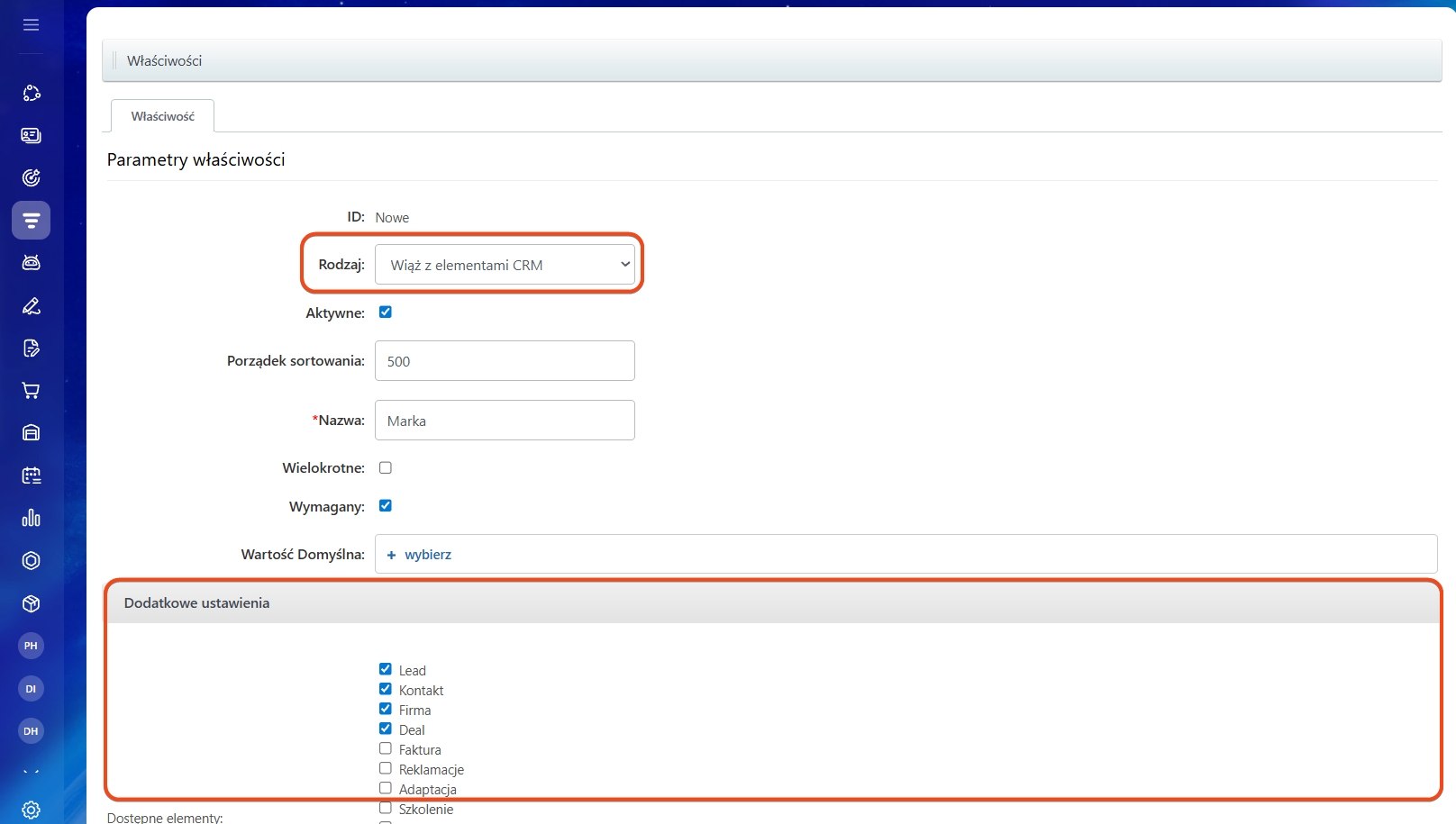Image resolution: width=1456 pixels, height=824 pixels.
Task: Uncheck the Aktywne checkbox
Action: click(386, 312)
